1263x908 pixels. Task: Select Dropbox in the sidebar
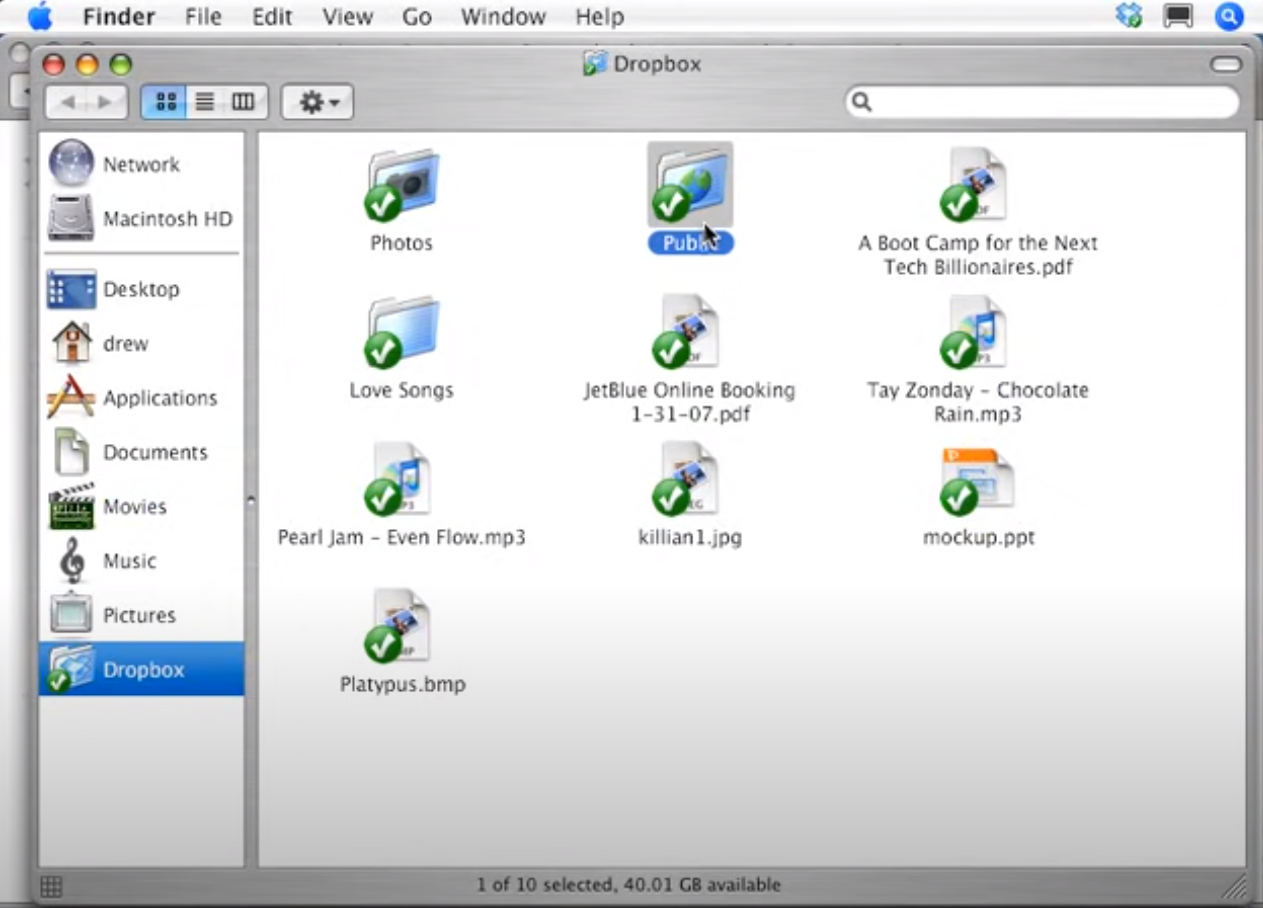coord(141,669)
